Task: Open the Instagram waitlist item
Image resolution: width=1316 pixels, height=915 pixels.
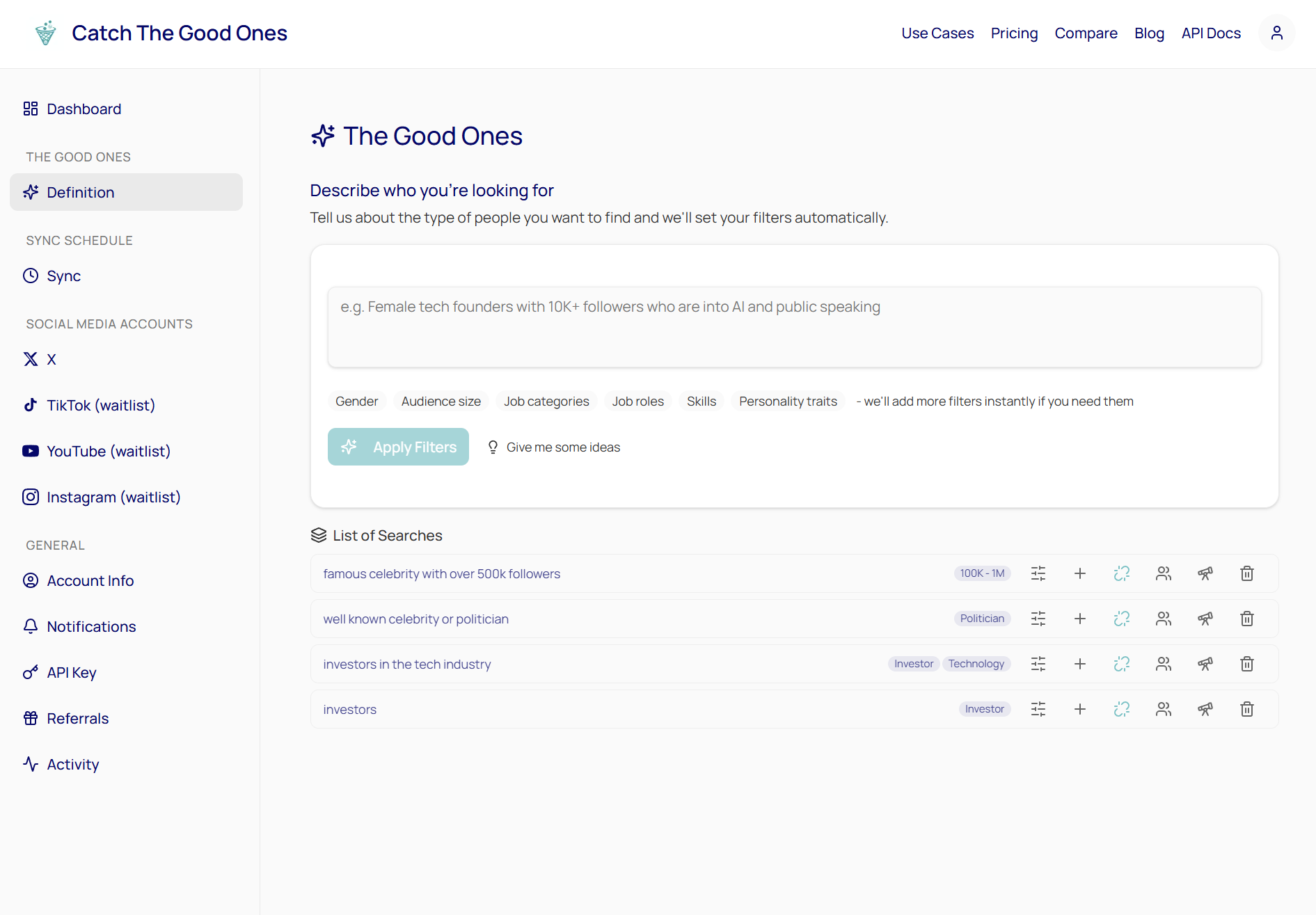Action: (126, 498)
